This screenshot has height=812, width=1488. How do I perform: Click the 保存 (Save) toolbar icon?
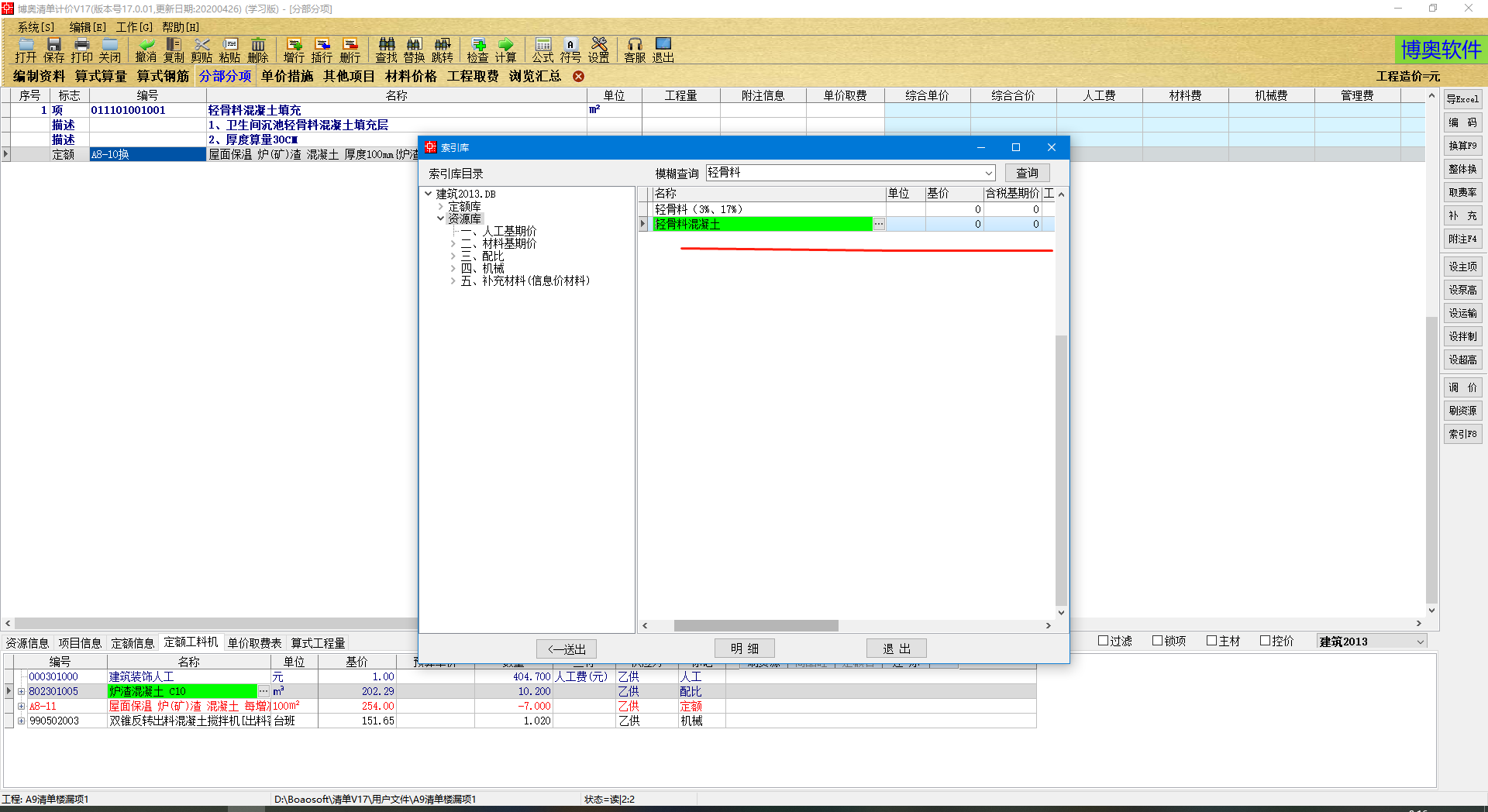point(53,50)
